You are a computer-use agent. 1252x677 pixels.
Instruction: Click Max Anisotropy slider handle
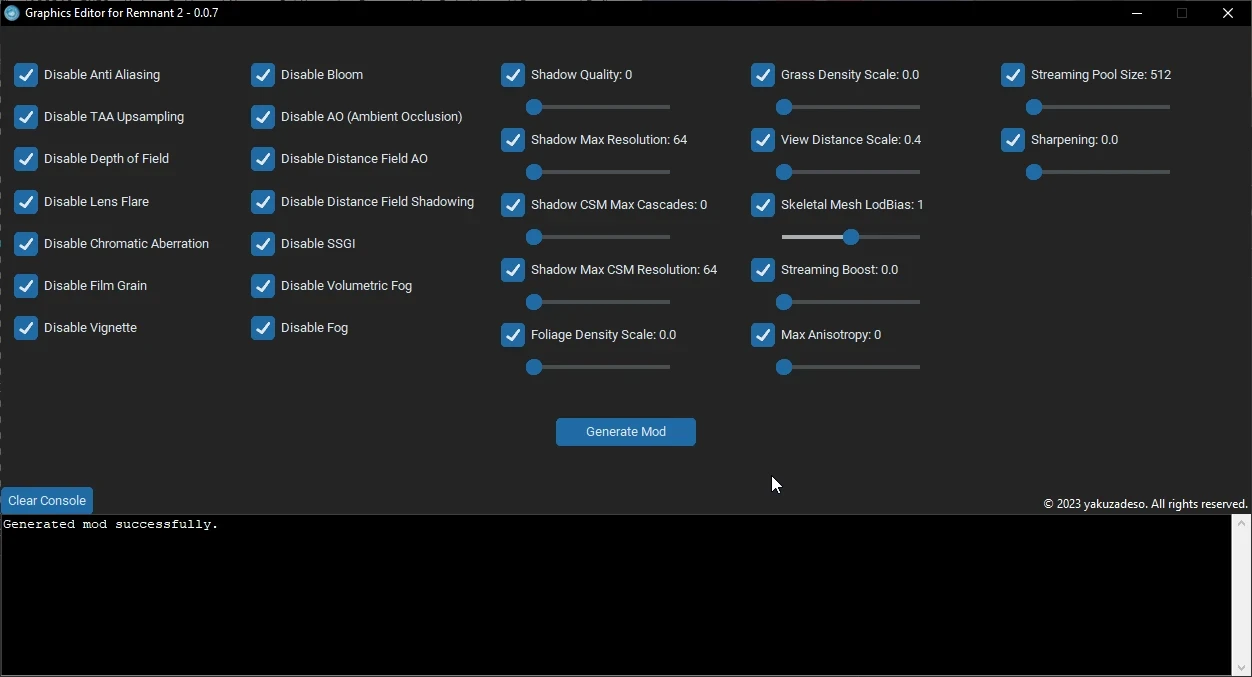(784, 367)
